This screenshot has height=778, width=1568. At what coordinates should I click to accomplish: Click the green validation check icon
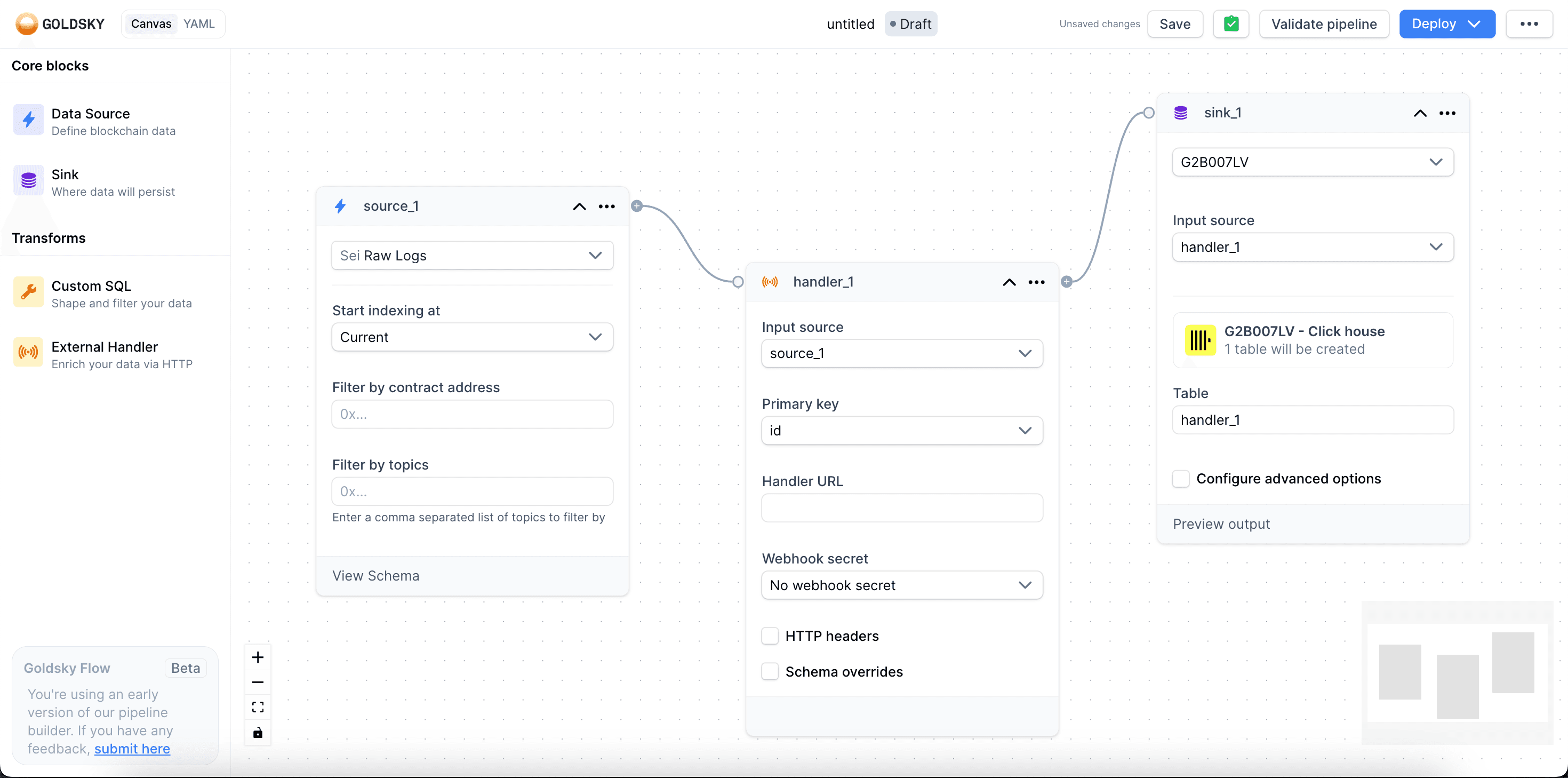click(x=1231, y=24)
